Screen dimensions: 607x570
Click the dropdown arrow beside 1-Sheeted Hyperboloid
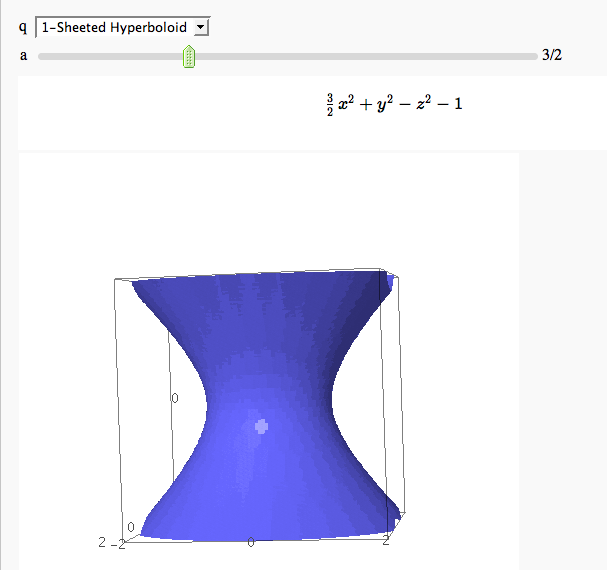[201, 27]
